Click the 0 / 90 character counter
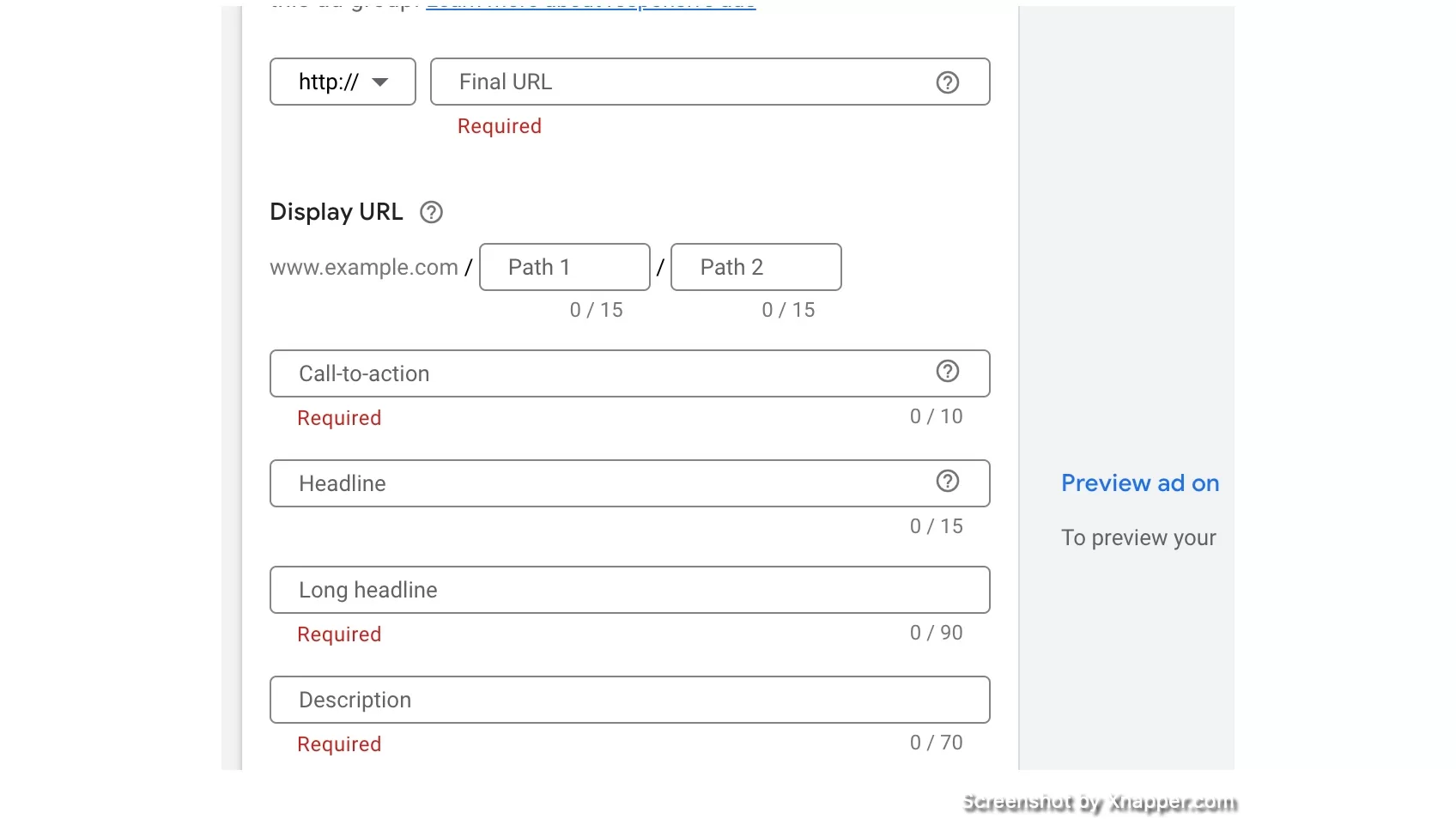This screenshot has height=819, width=1456. coord(937,633)
